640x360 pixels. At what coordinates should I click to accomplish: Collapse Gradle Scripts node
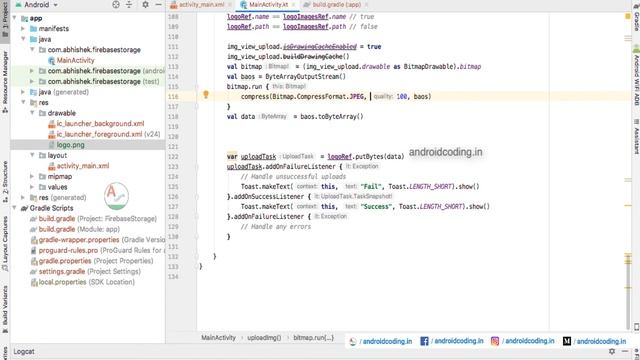pyautogui.click(x=15, y=208)
